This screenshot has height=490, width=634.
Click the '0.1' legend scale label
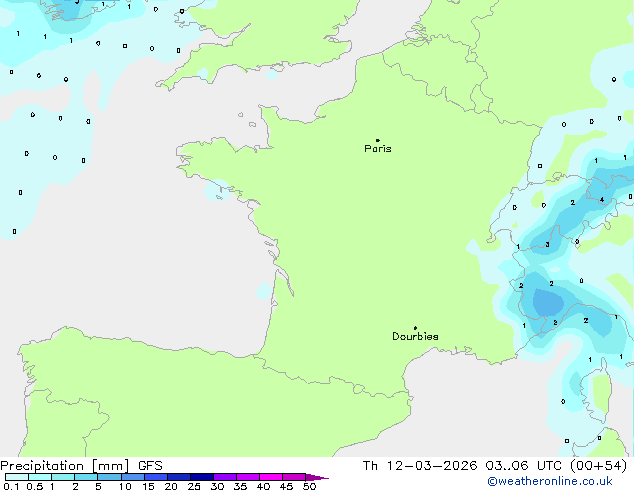pyautogui.click(x=11, y=486)
